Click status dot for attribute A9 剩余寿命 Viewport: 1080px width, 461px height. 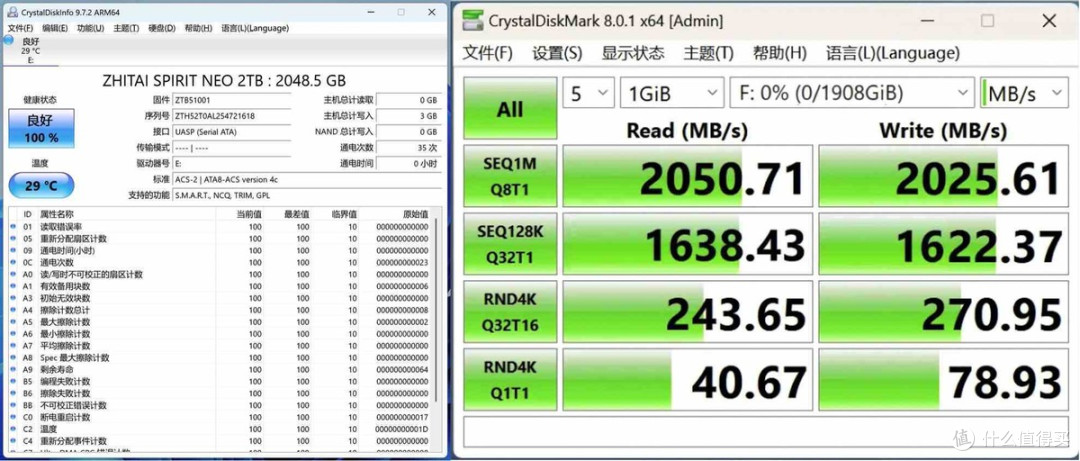pyautogui.click(x=13, y=369)
